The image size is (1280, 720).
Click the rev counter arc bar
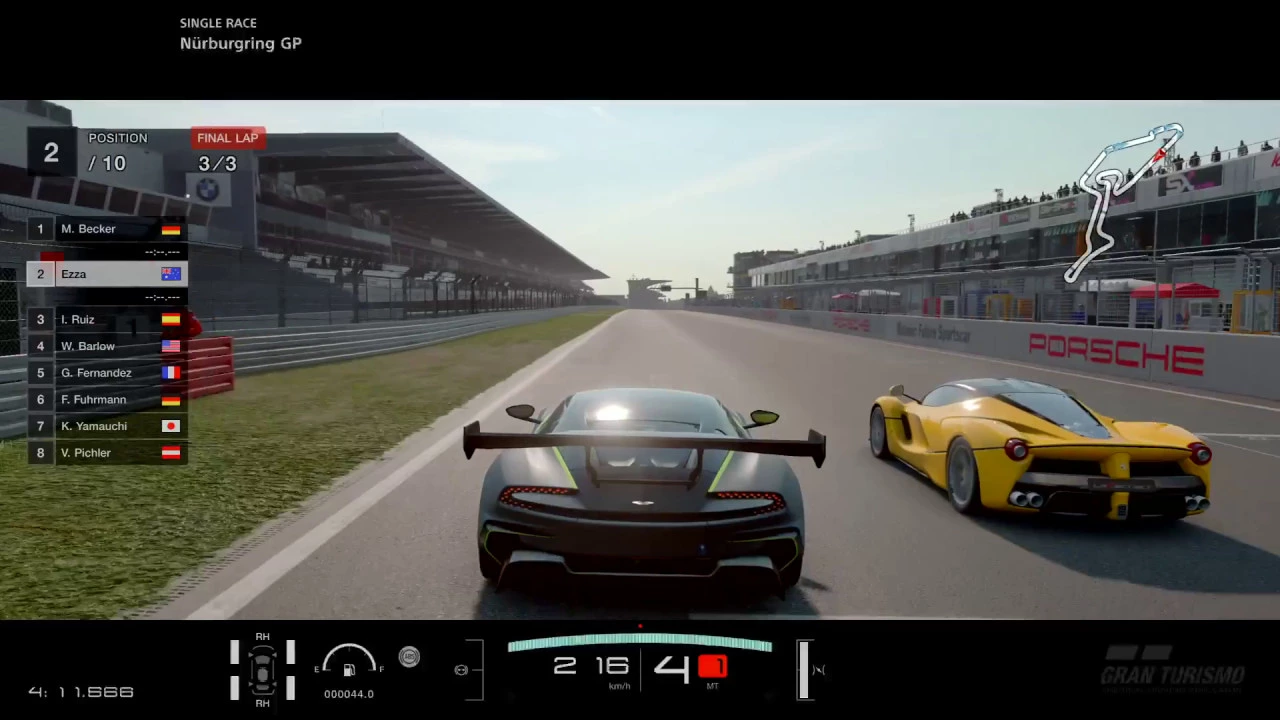640,642
